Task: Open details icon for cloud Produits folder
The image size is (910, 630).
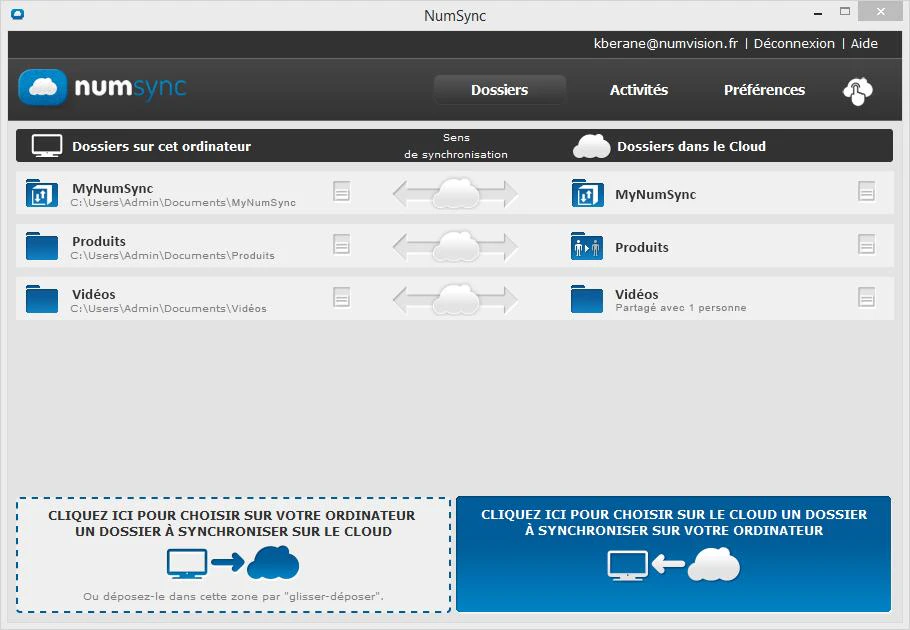Action: [x=866, y=244]
